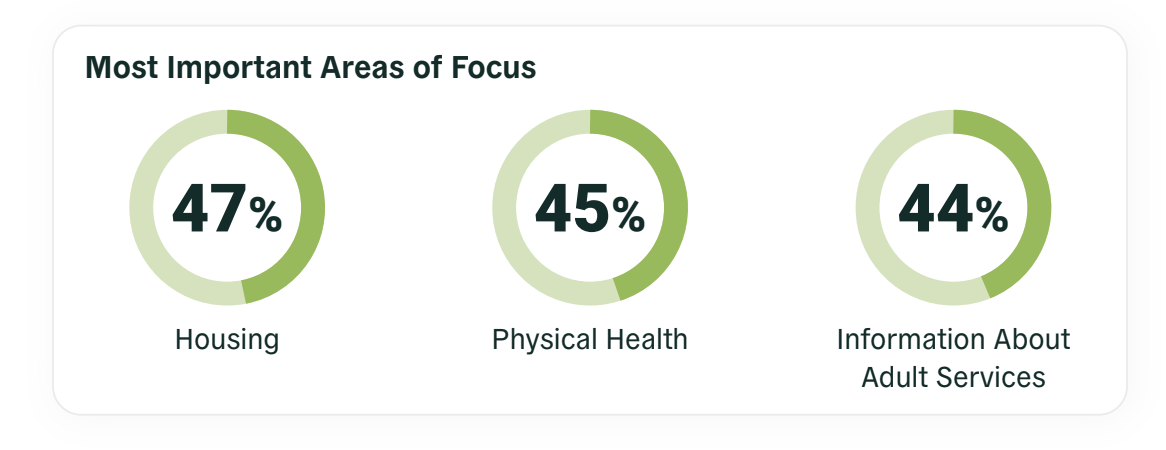Click the Information About Adult Services label
1166x450 pixels.
point(953,358)
